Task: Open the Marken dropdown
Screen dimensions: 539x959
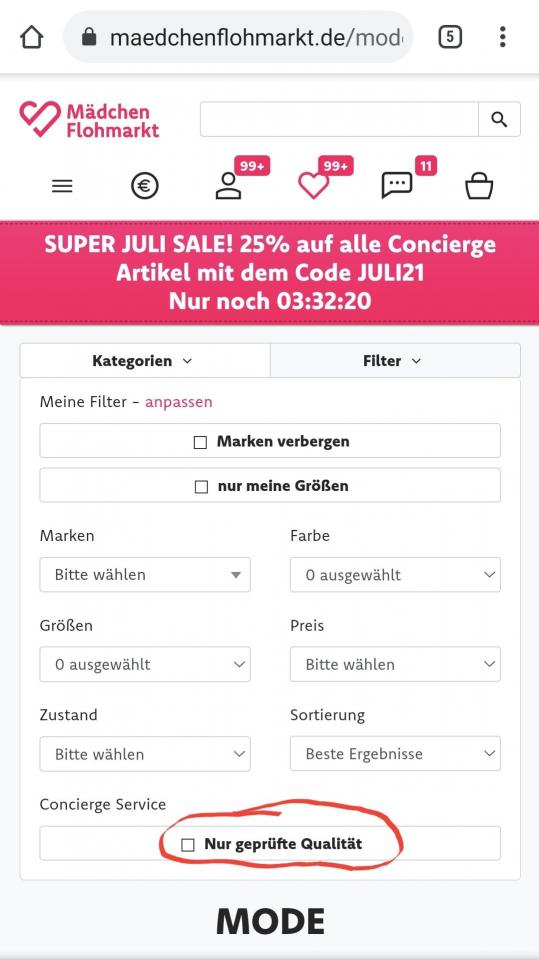Action: click(x=145, y=575)
